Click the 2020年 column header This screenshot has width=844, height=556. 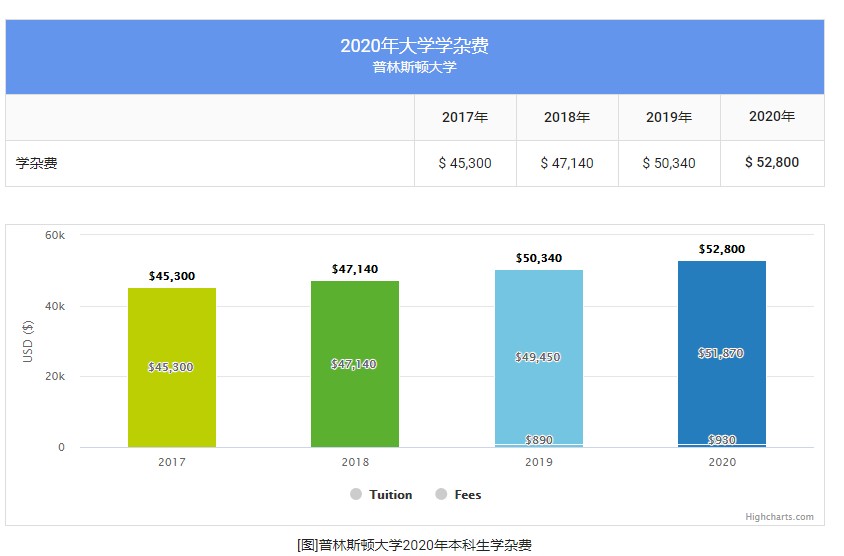click(772, 117)
